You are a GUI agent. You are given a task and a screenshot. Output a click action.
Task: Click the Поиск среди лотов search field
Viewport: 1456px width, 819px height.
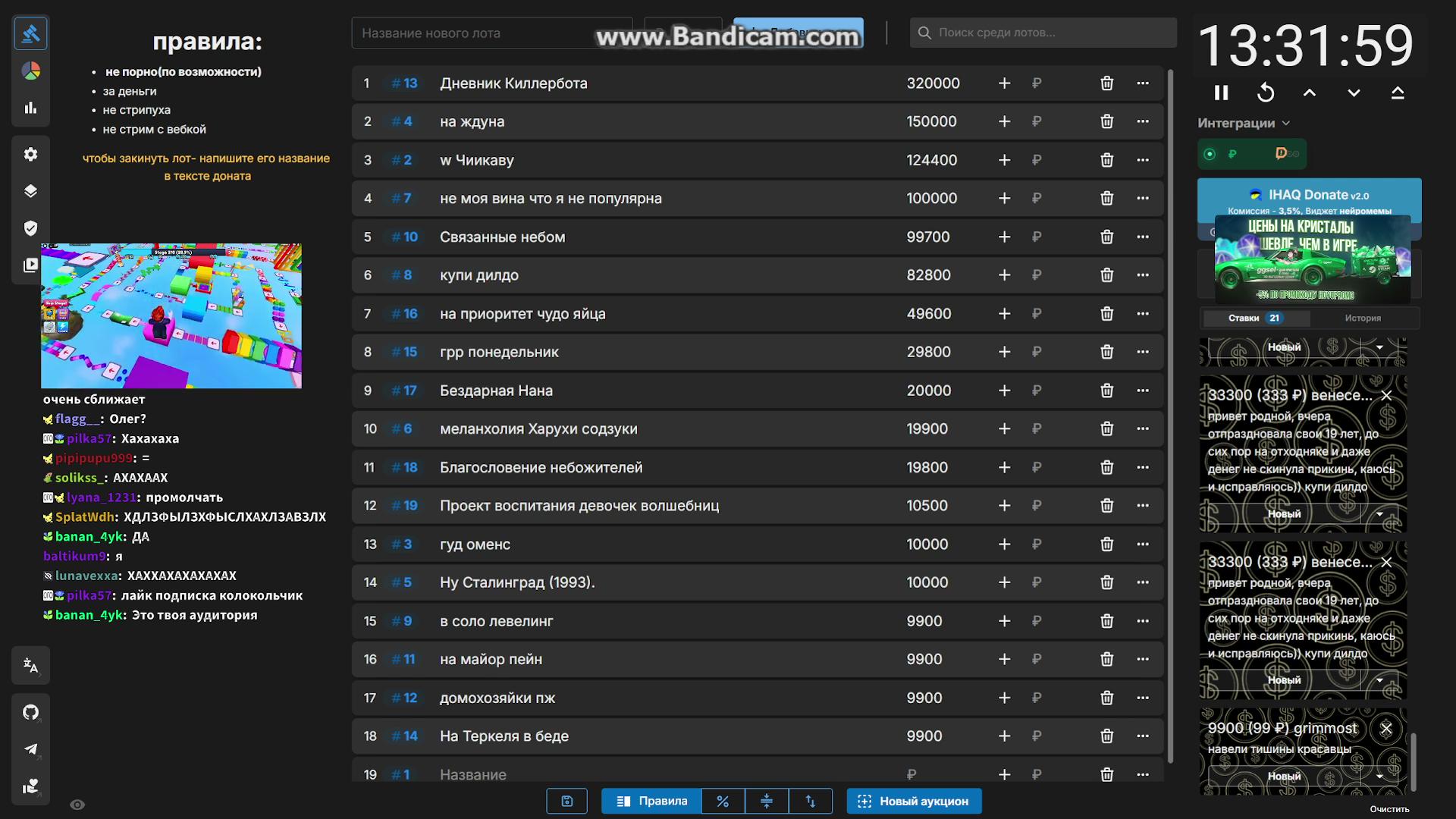click(x=1043, y=33)
